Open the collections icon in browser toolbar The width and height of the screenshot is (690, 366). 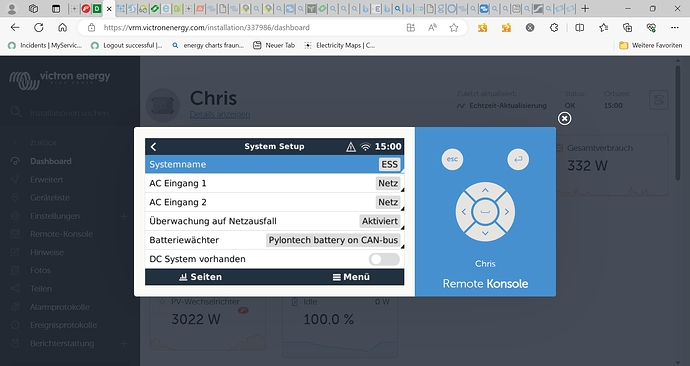627,28
